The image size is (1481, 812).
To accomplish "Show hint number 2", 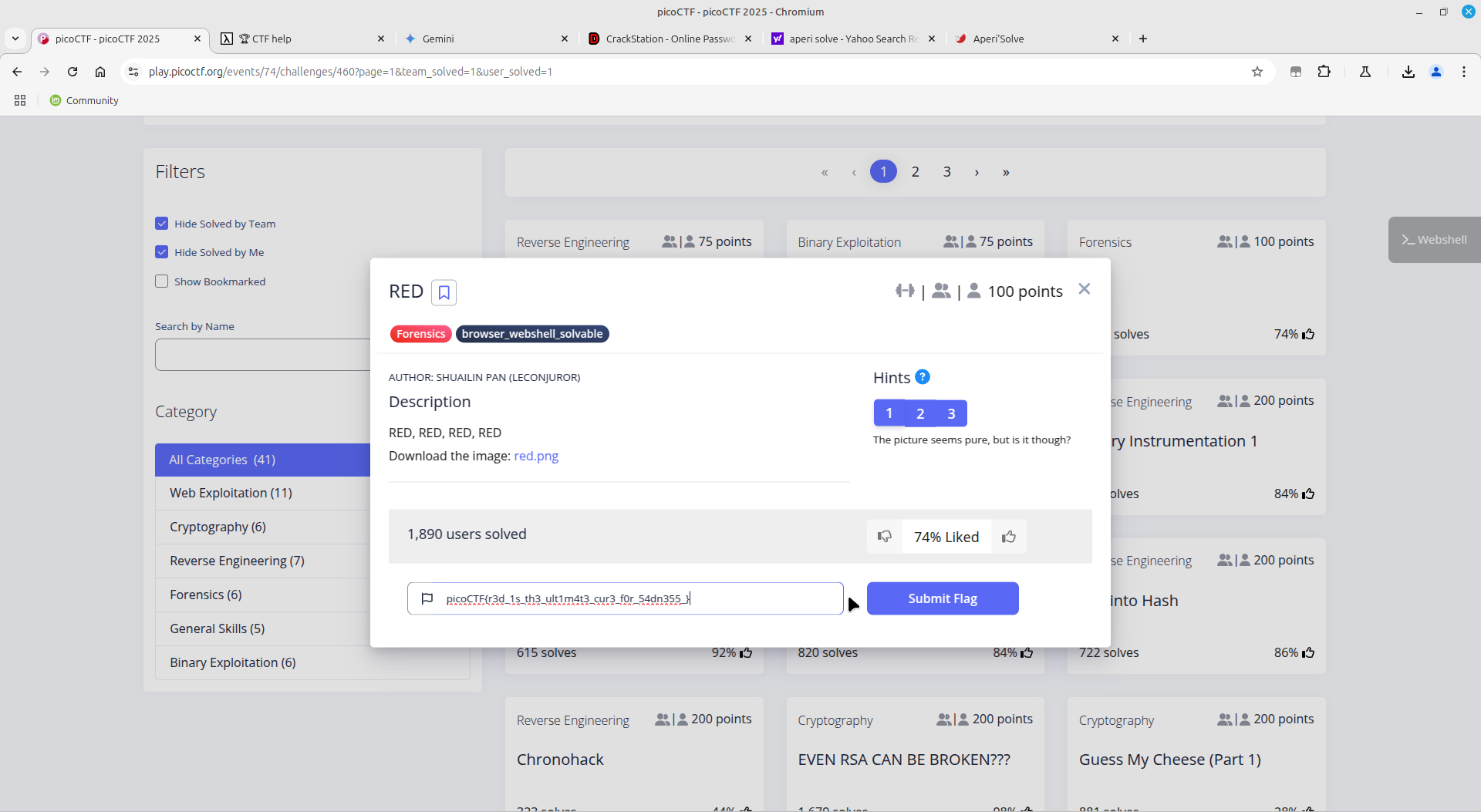I will click(920, 413).
